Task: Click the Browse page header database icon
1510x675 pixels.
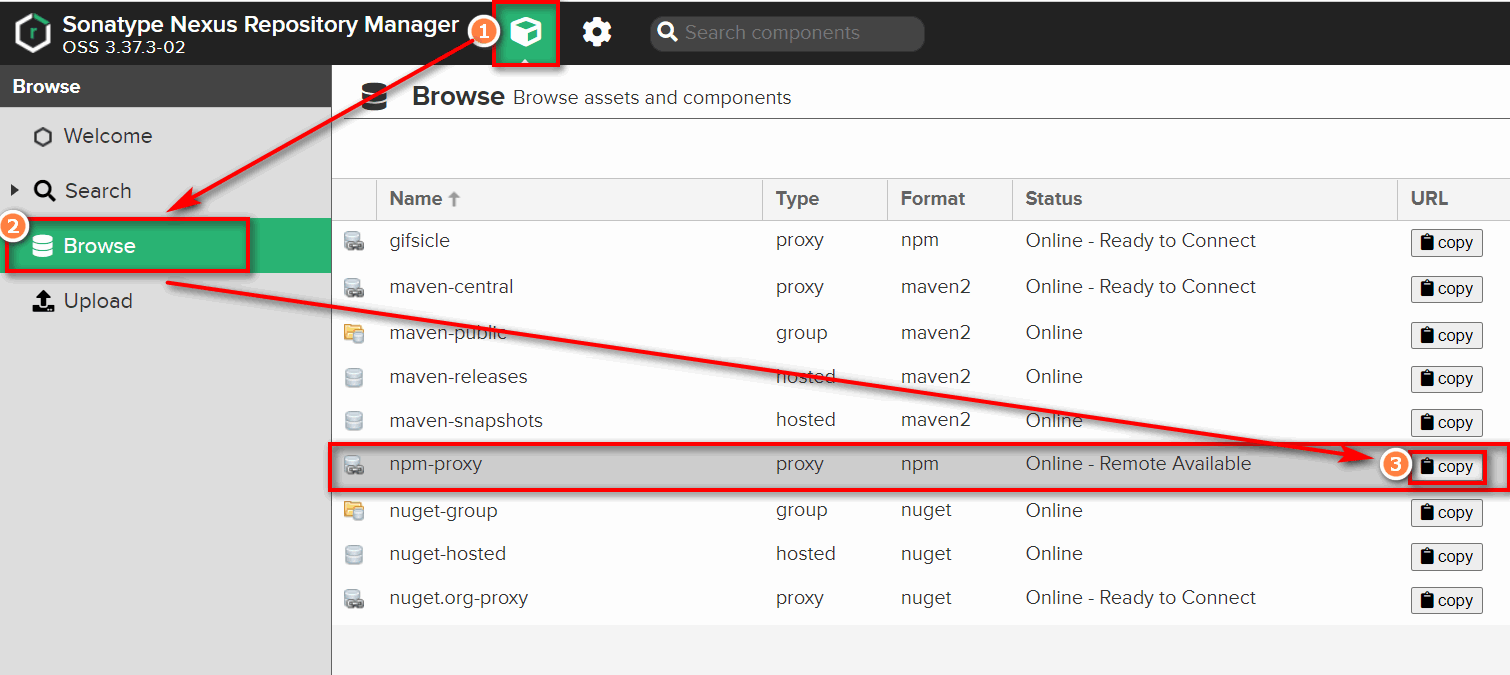Action: click(375, 97)
